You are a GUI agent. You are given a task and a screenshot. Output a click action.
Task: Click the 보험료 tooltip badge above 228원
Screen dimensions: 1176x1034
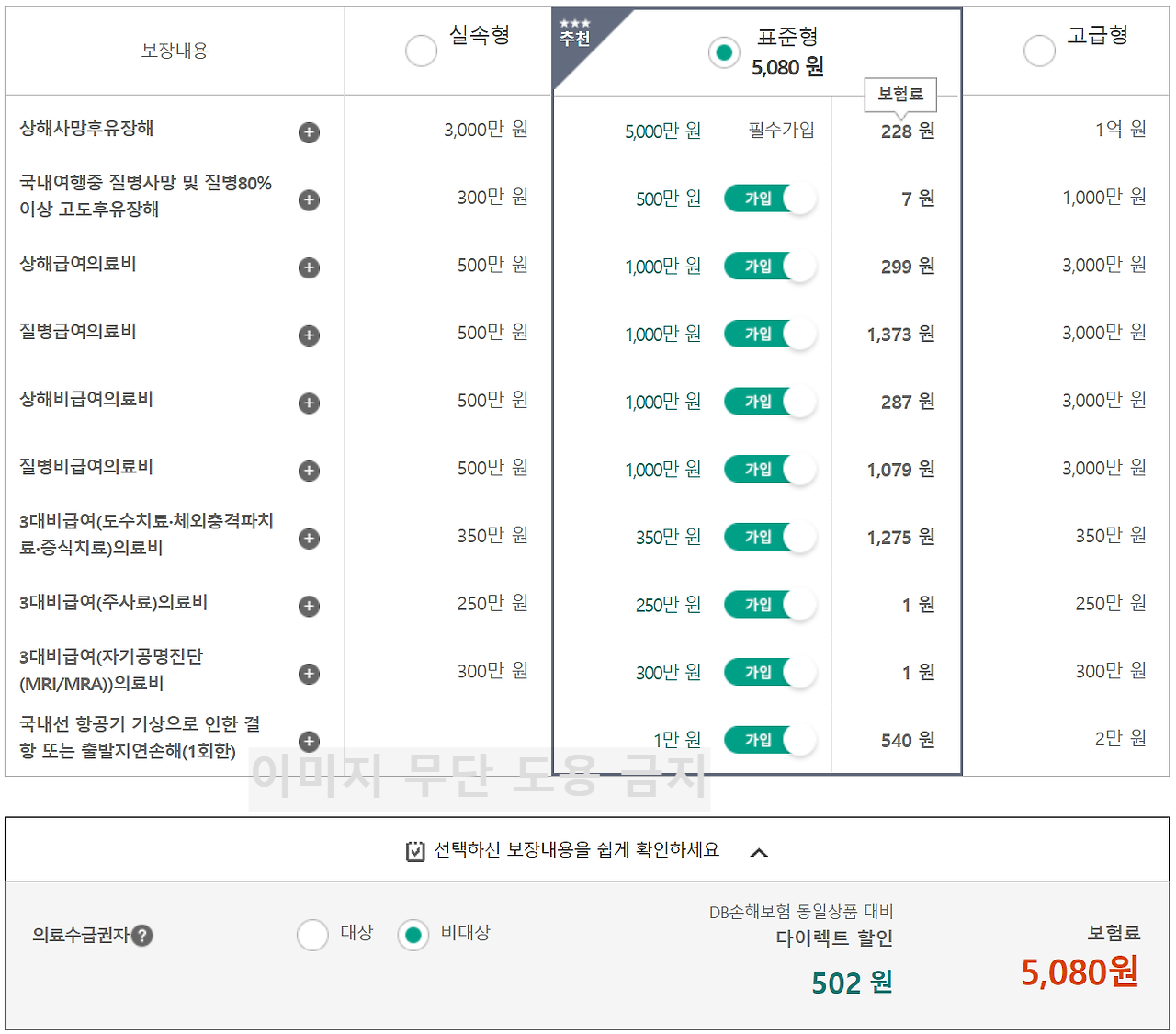tap(901, 95)
